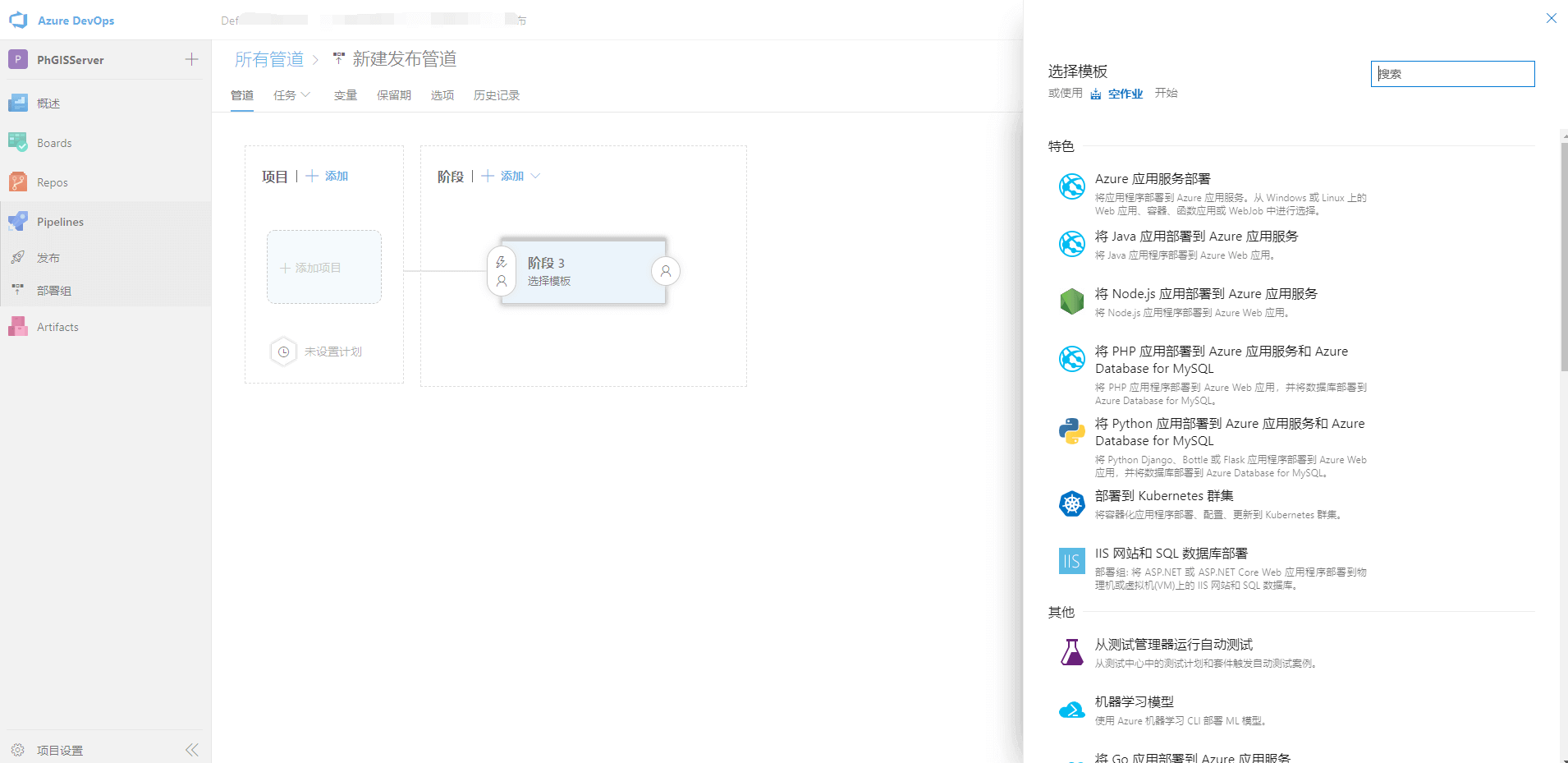Click the Azure DevOps logo icon
The height and width of the screenshot is (763, 1568).
tap(18, 21)
